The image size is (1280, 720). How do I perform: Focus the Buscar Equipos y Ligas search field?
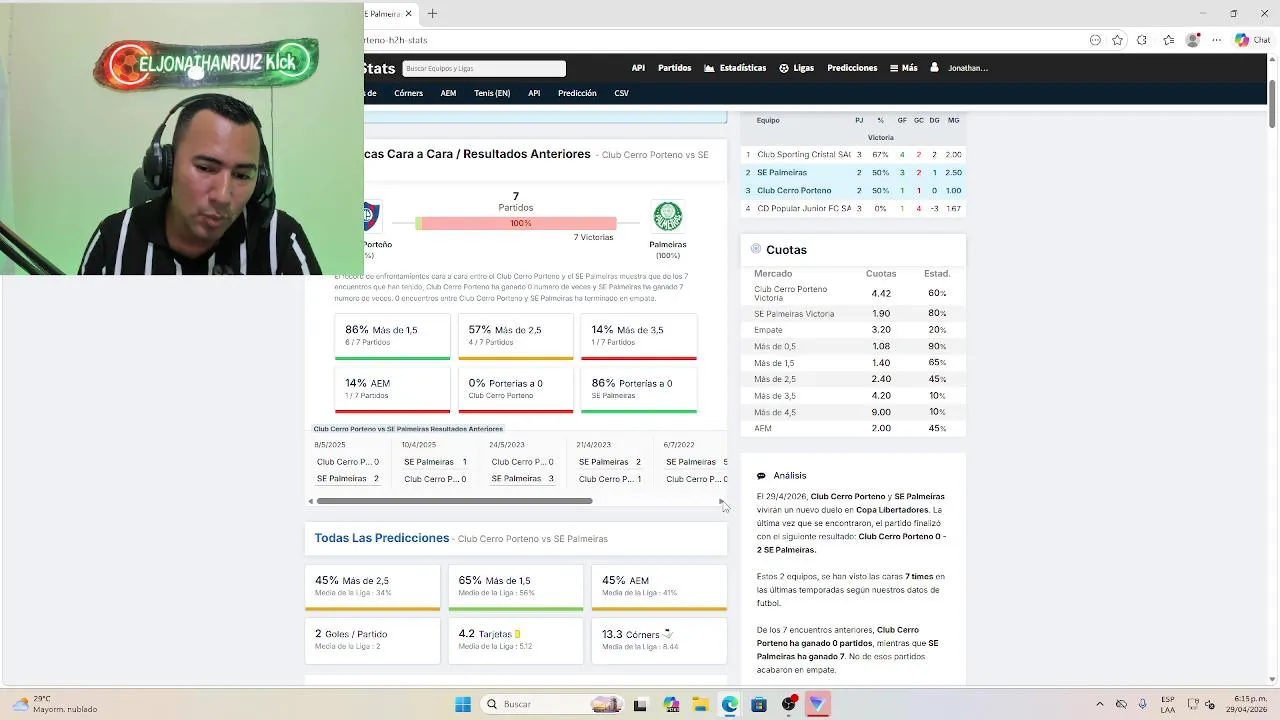click(484, 68)
